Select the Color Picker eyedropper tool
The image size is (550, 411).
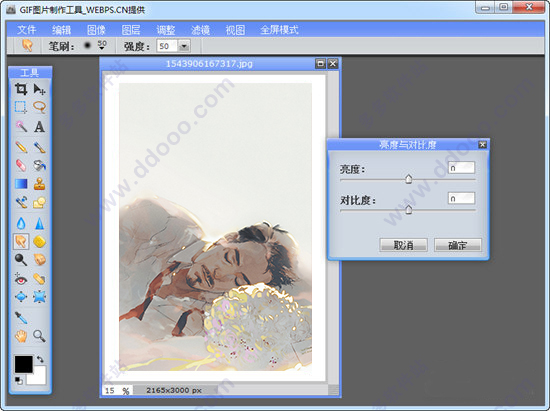[x=21, y=317]
